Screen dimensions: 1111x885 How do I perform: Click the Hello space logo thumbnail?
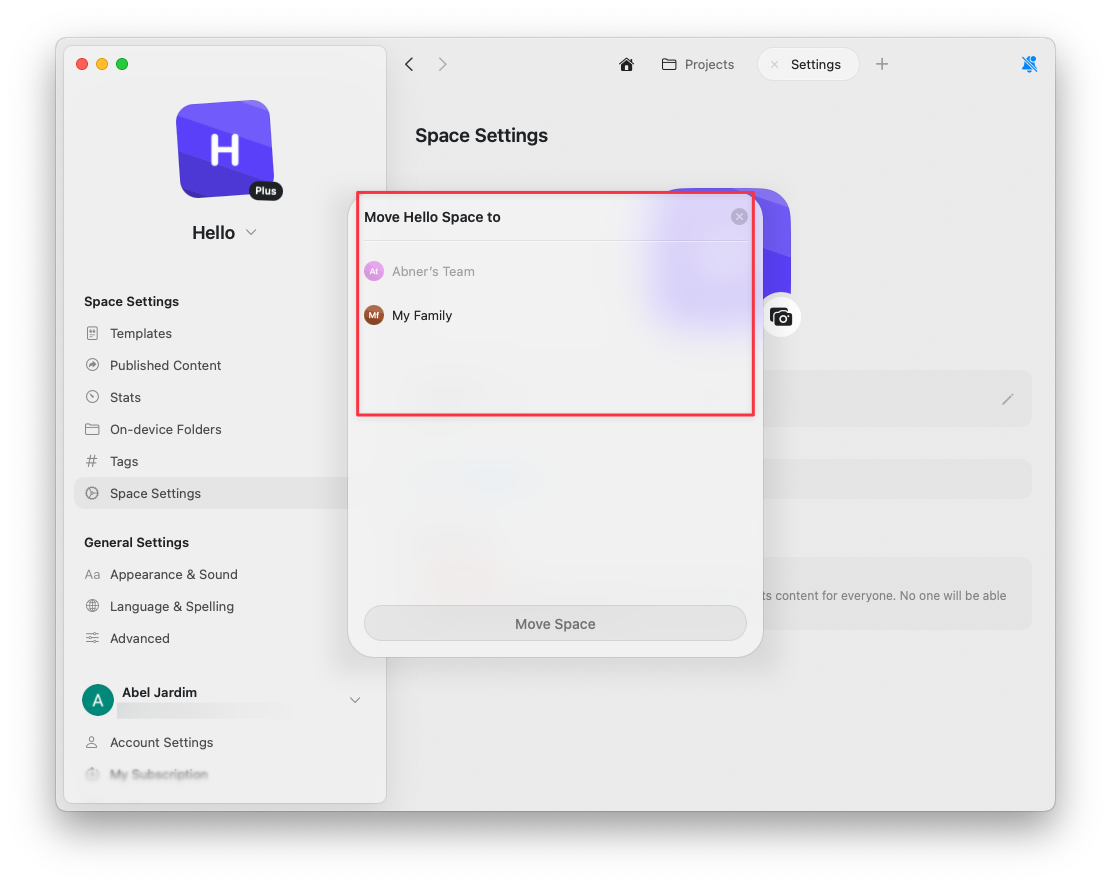click(x=225, y=149)
